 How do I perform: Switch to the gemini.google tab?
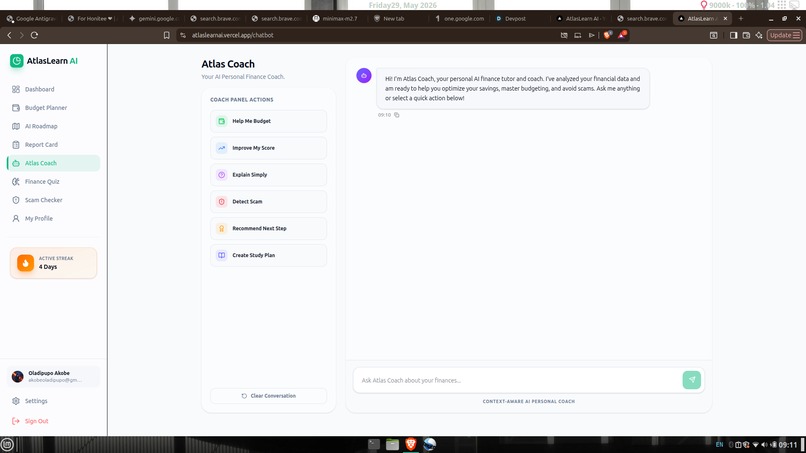coord(154,19)
